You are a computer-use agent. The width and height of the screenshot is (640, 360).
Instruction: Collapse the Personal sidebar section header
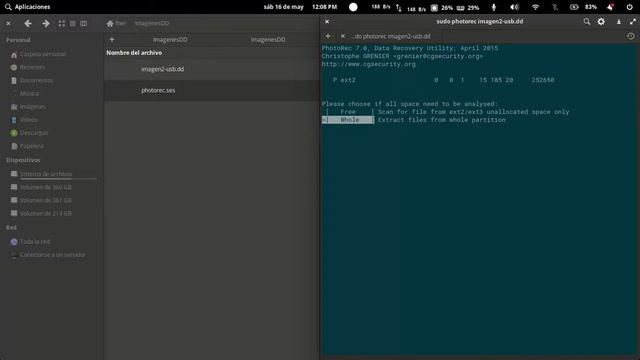(18, 40)
